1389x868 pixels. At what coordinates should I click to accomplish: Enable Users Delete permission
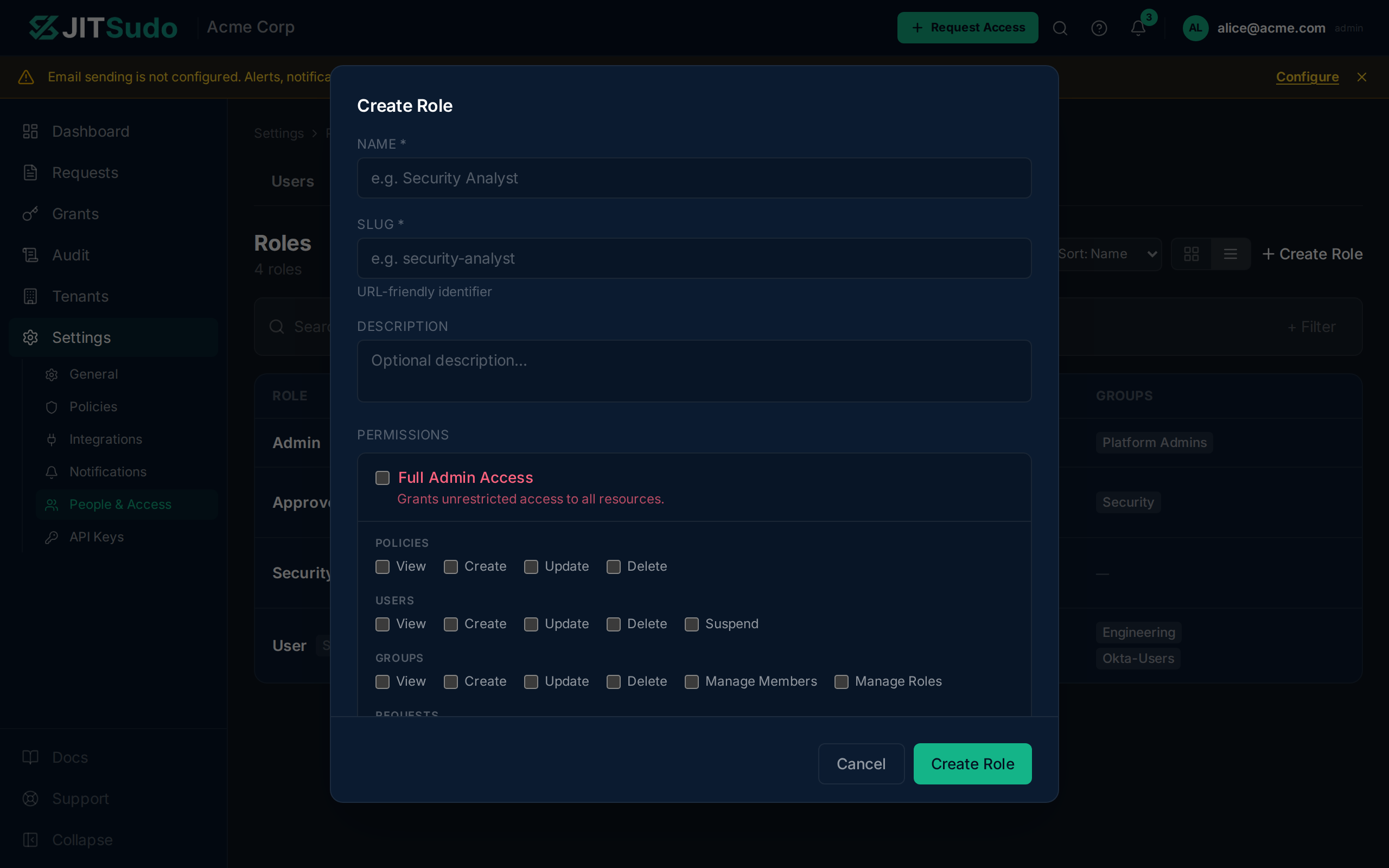click(614, 624)
